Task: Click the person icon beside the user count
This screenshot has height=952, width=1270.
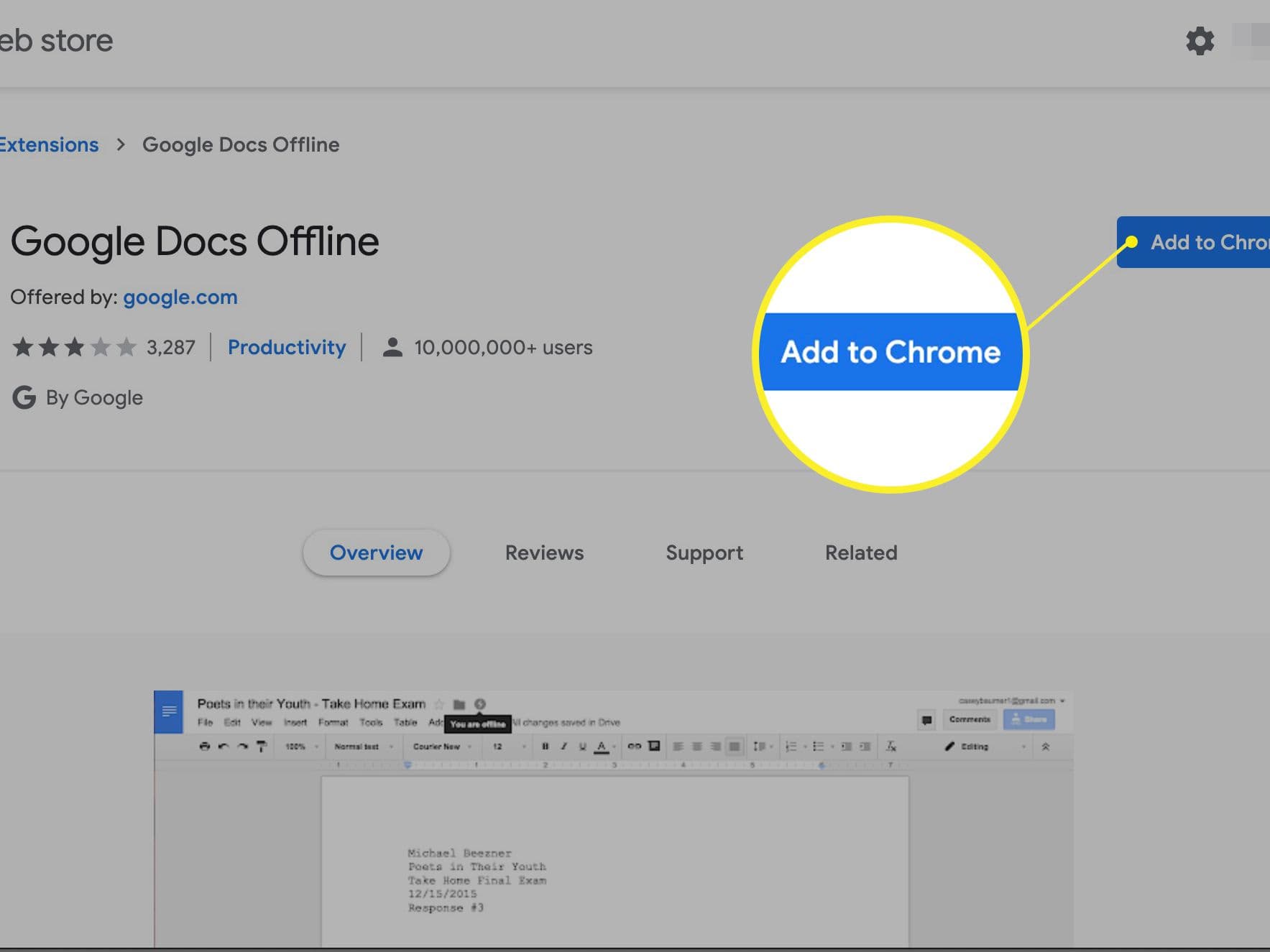Action: [x=392, y=348]
